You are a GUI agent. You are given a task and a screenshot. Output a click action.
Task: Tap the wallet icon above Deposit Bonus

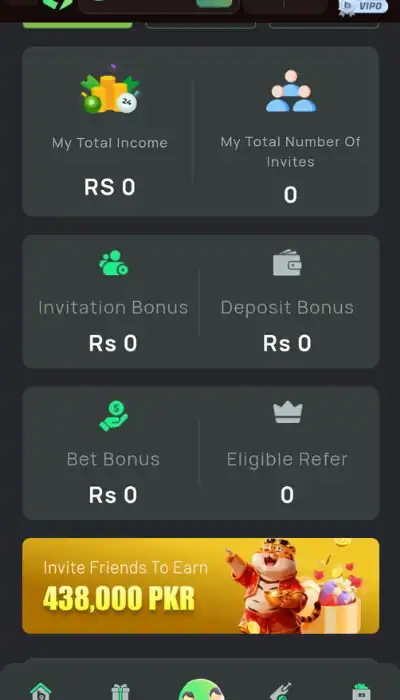[x=287, y=262]
